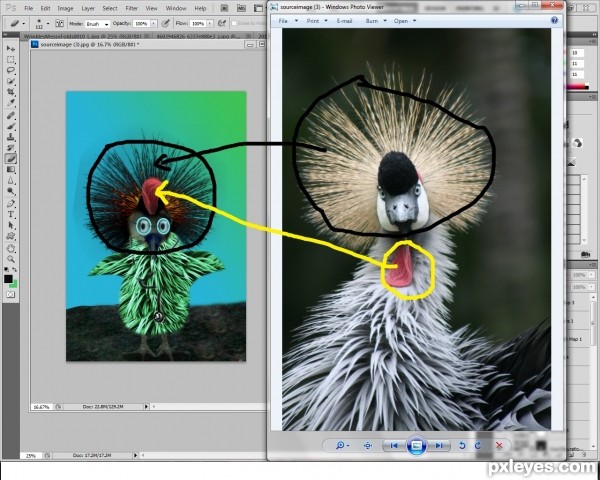Open Photoshop Select menu
Image resolution: width=600 pixels, height=480 pixels.
pyautogui.click(x=110, y=8)
